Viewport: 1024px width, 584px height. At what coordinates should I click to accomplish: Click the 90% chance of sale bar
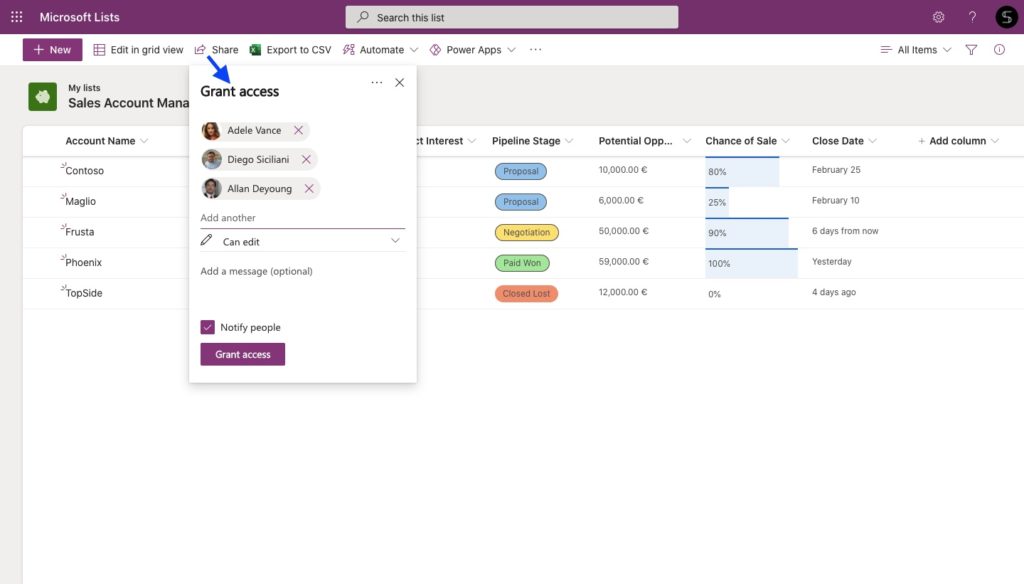(x=746, y=233)
